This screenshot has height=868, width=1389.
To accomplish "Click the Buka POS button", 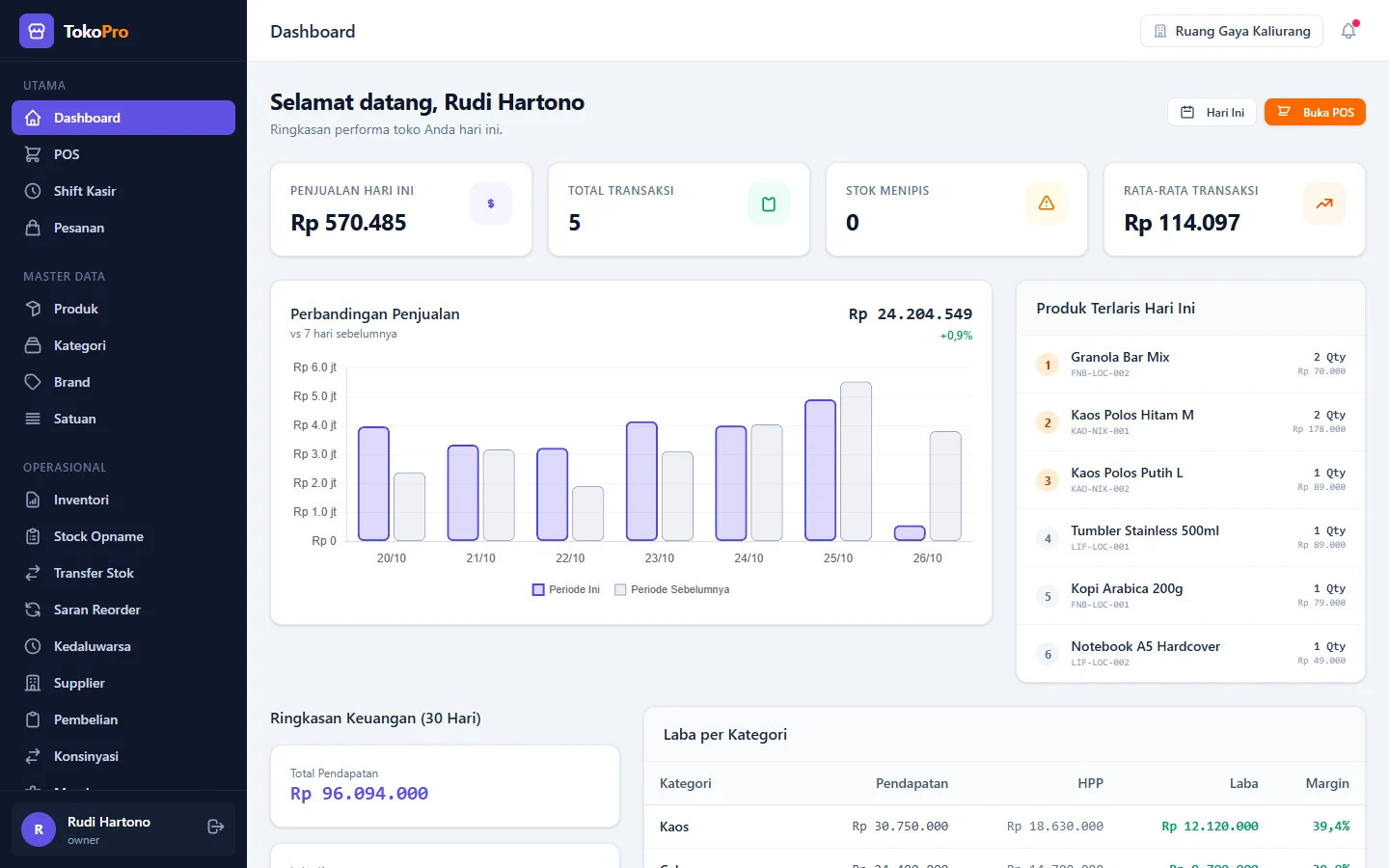I will click(1315, 112).
